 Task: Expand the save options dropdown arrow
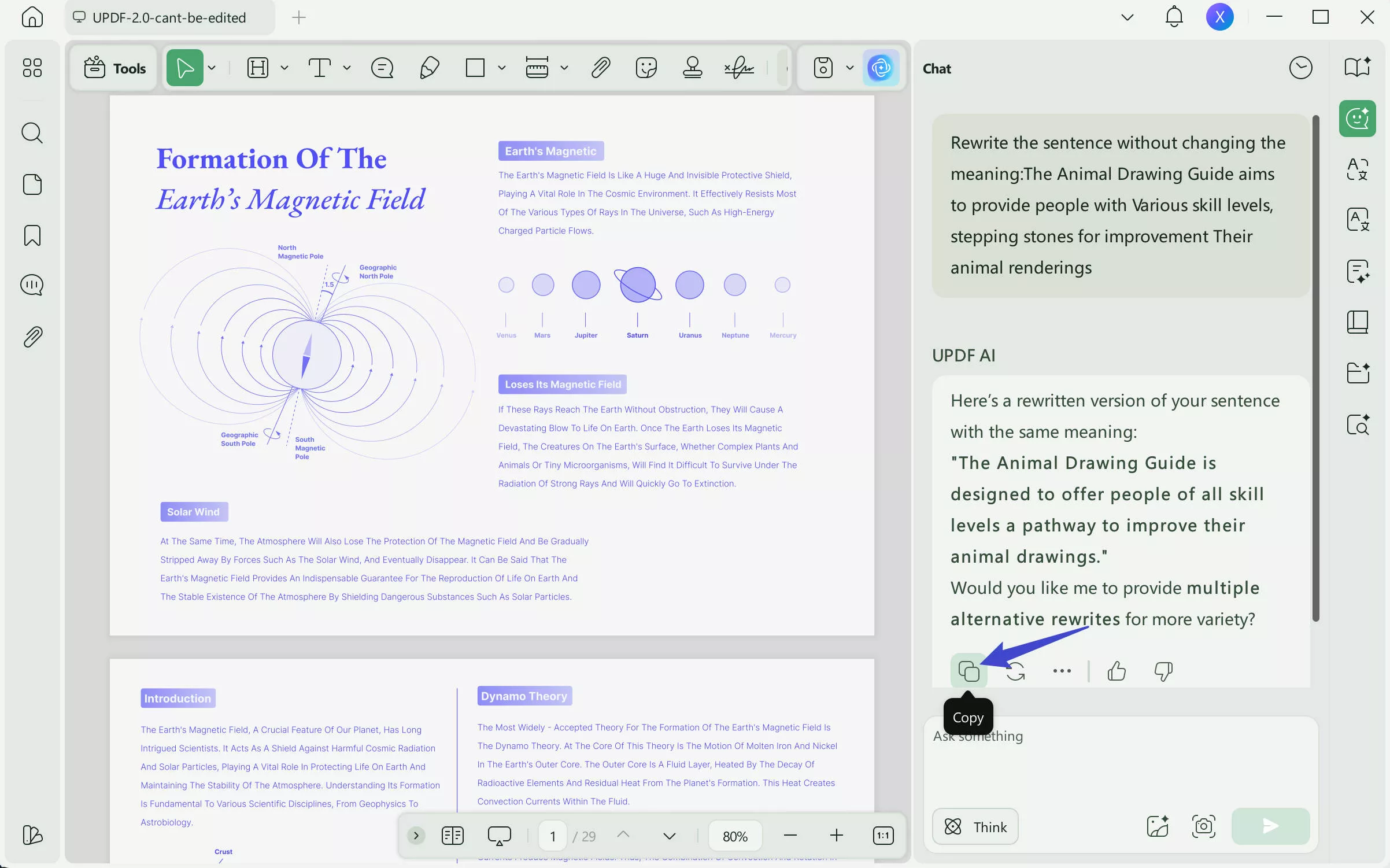[x=849, y=68]
